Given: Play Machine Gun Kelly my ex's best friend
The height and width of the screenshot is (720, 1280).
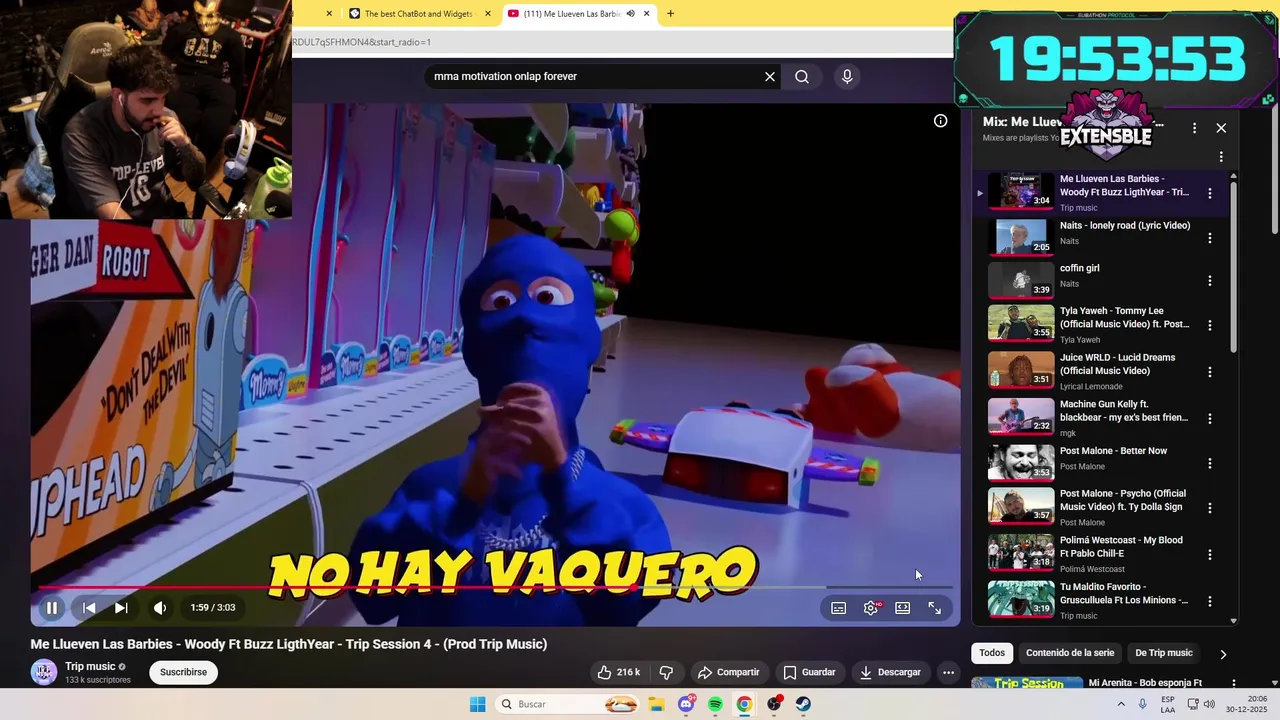Looking at the screenshot, I should tap(1021, 416).
